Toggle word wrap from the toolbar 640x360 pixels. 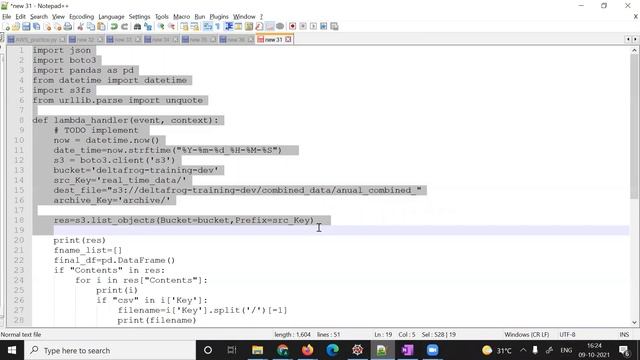(x=208, y=27)
